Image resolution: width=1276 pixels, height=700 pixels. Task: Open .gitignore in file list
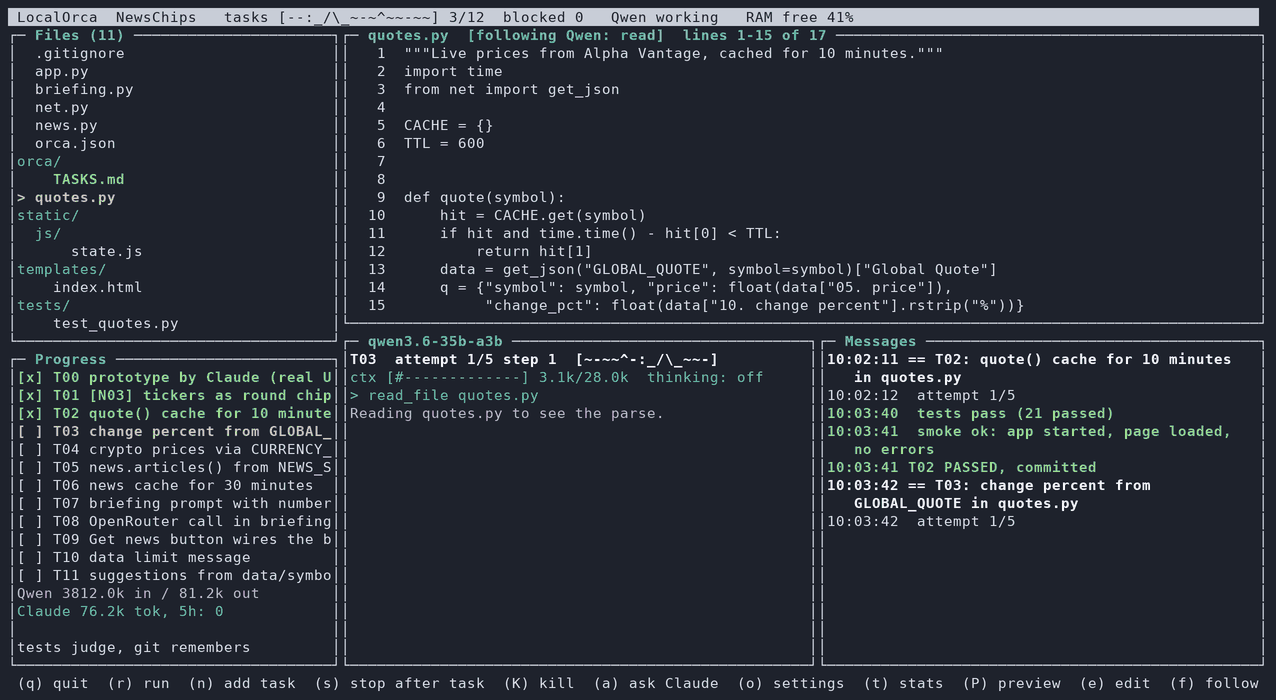(x=80, y=53)
